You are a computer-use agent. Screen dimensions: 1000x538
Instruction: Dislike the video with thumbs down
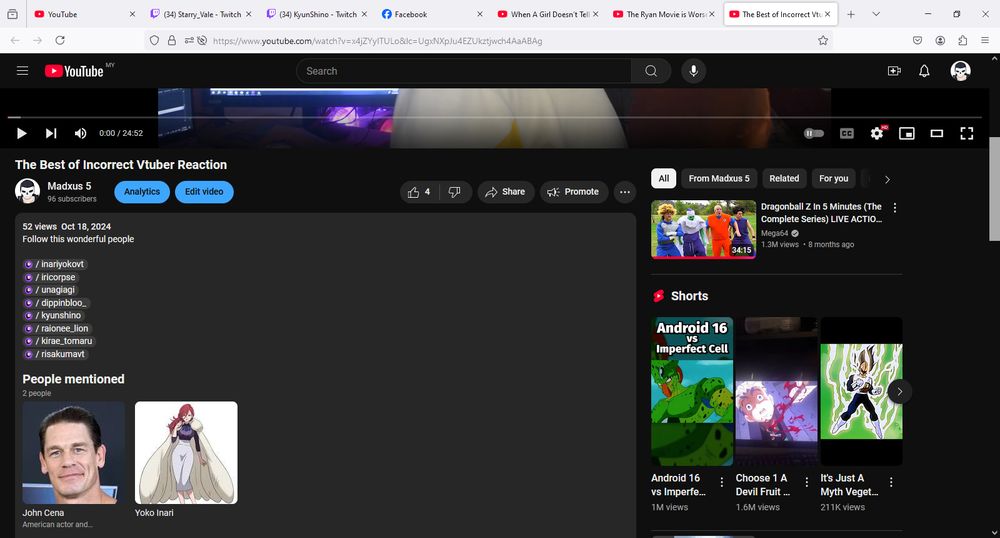coord(455,192)
